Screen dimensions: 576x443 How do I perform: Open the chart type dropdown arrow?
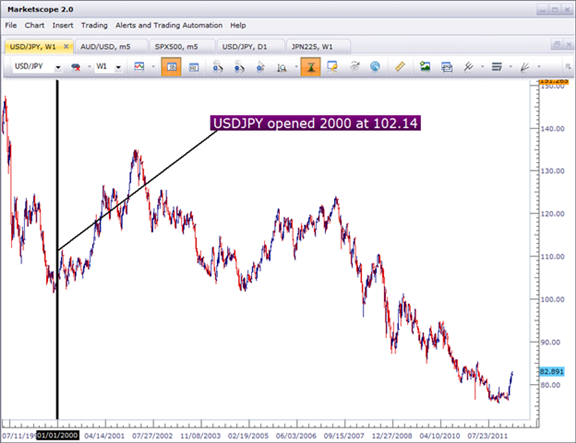(x=153, y=67)
